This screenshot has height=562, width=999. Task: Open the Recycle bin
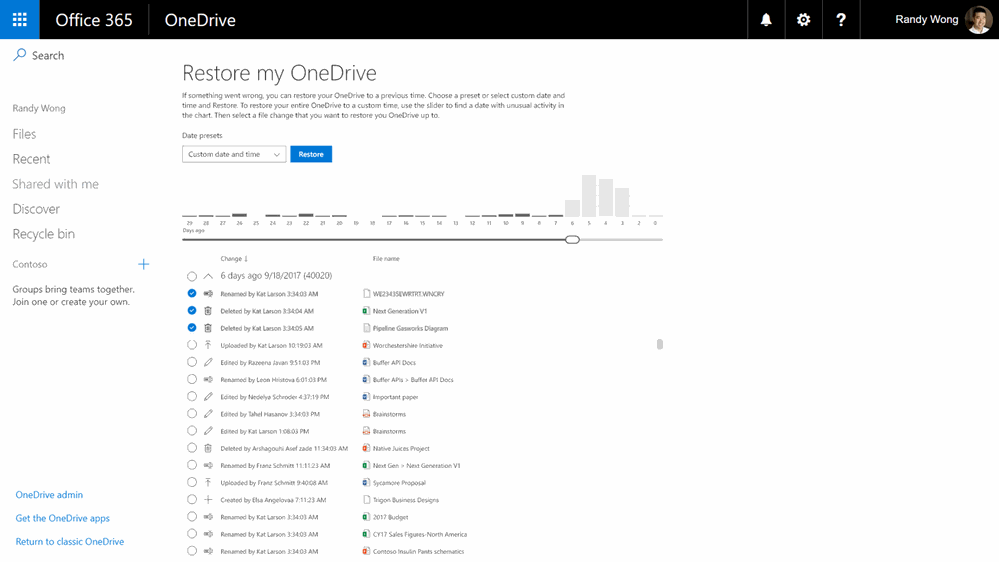tap(43, 234)
